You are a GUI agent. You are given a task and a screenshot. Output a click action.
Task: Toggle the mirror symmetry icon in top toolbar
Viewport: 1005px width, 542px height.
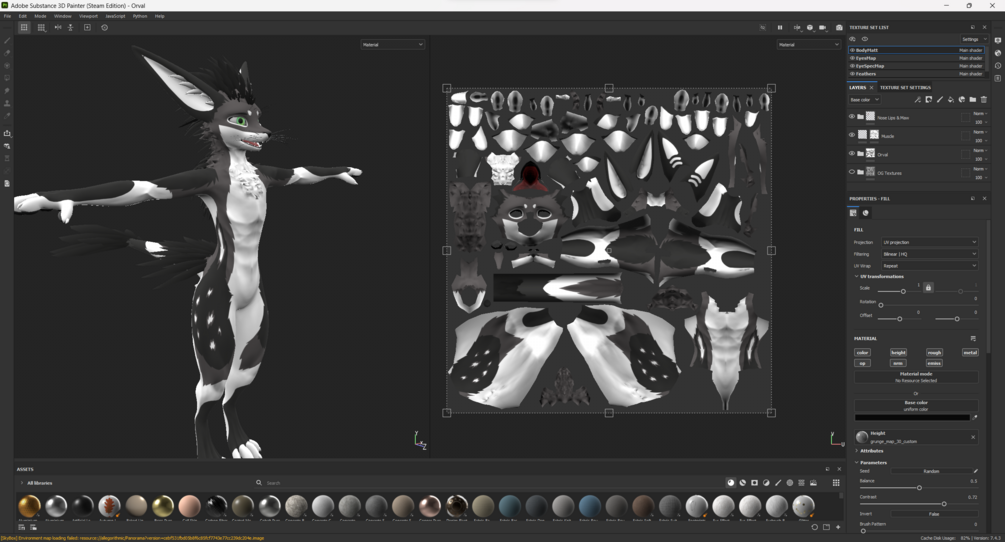click(58, 28)
